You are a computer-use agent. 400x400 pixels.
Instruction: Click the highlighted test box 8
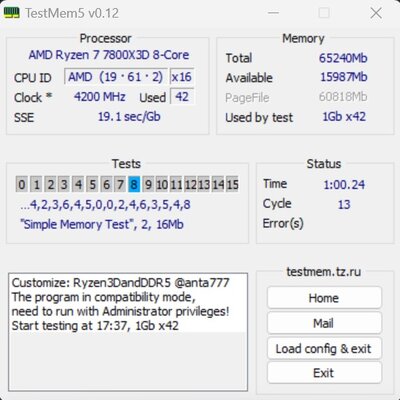(134, 184)
